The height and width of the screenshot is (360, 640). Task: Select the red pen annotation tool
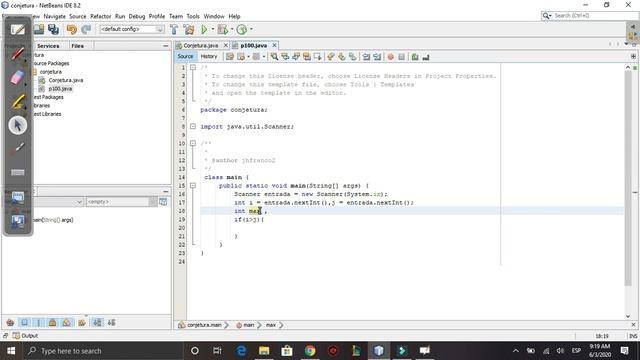[18, 53]
